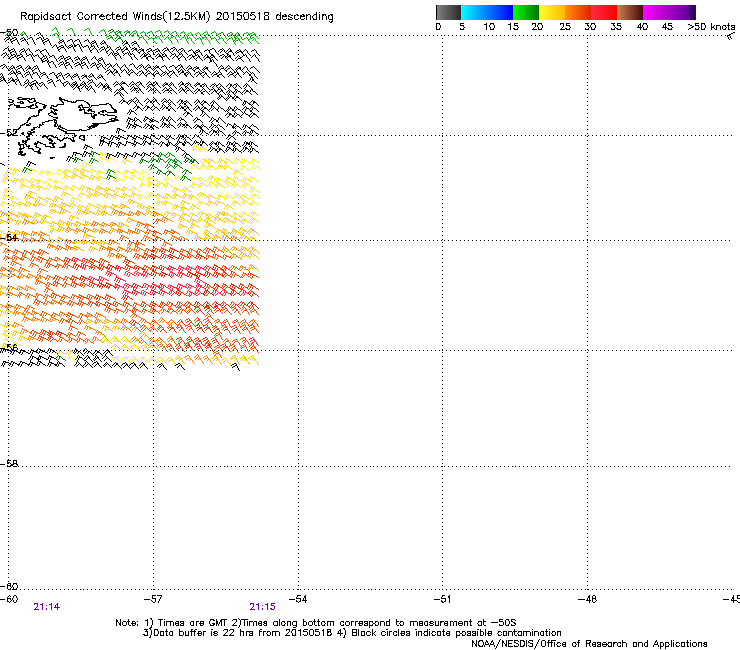Click the -54 latitude label on left axis
Image resolution: width=740 pixels, height=650 pixels.
9,237
